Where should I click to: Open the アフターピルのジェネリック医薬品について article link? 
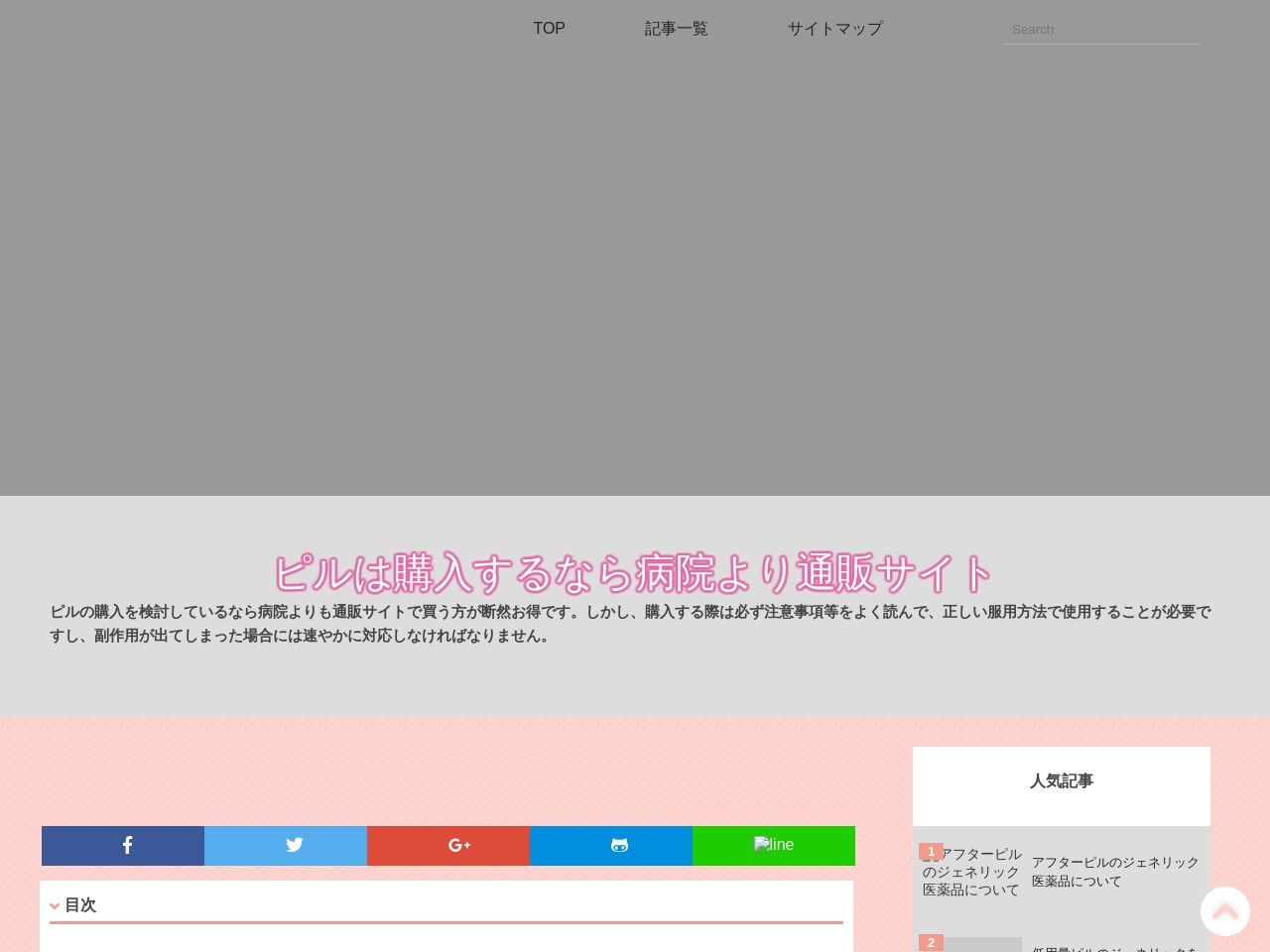pos(1115,872)
